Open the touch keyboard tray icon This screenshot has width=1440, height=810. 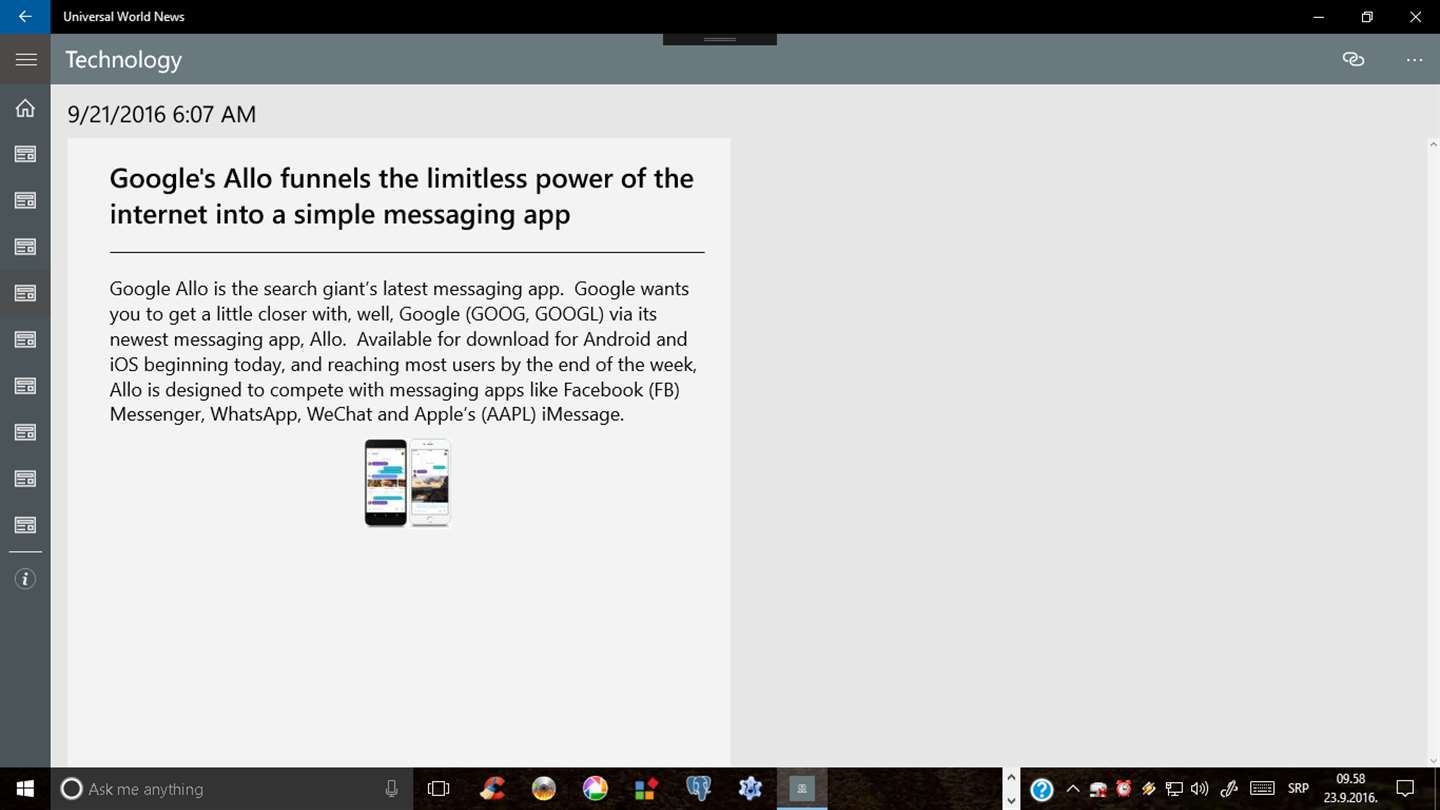[x=1262, y=789]
